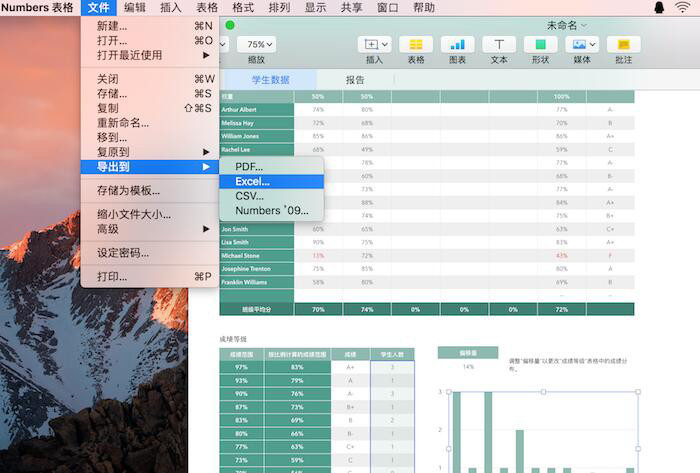Select 打开… menu item
Viewport: 700px width, 473px height.
pyautogui.click(x=150, y=40)
